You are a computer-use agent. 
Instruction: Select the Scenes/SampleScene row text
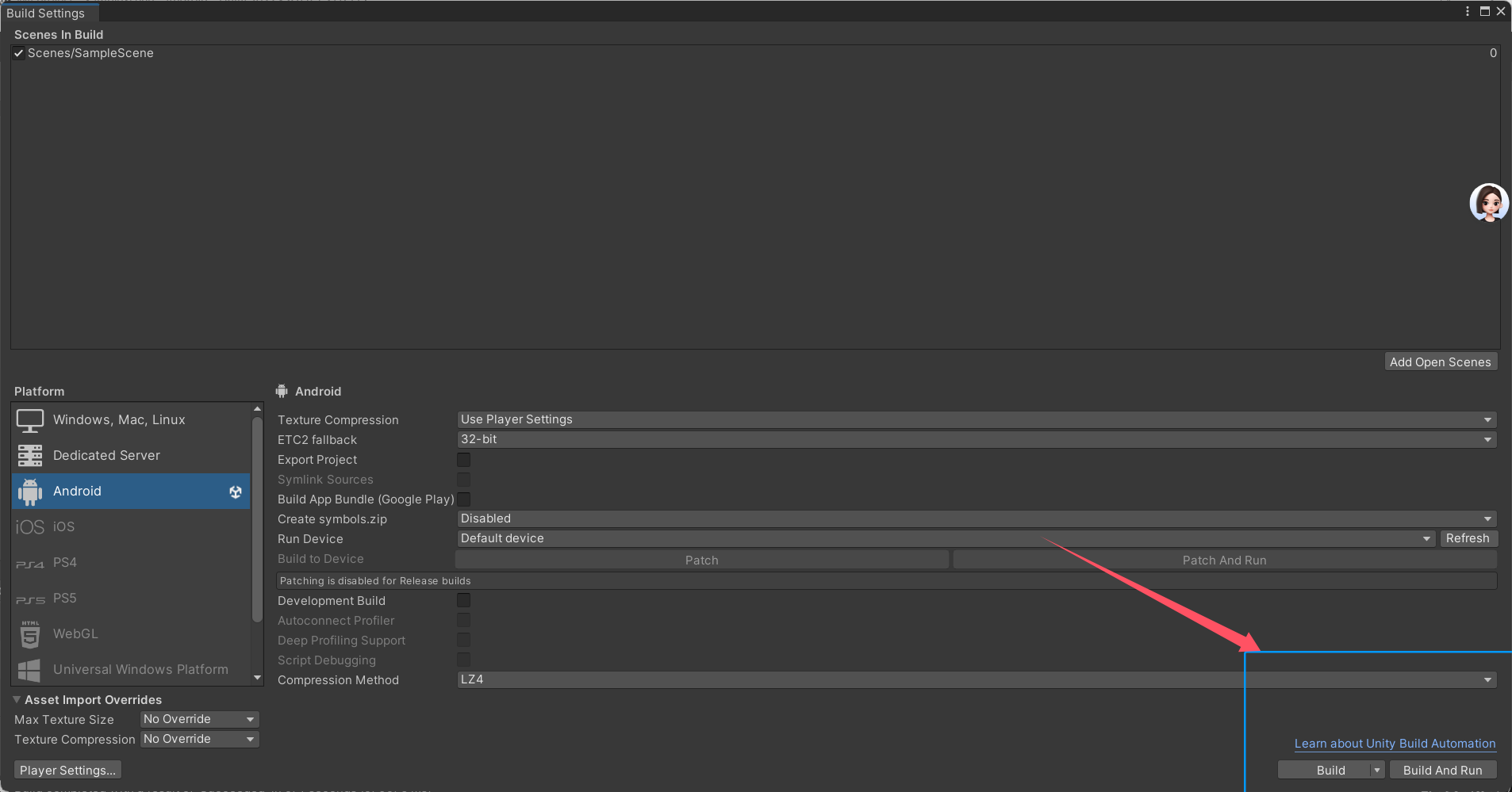[90, 53]
